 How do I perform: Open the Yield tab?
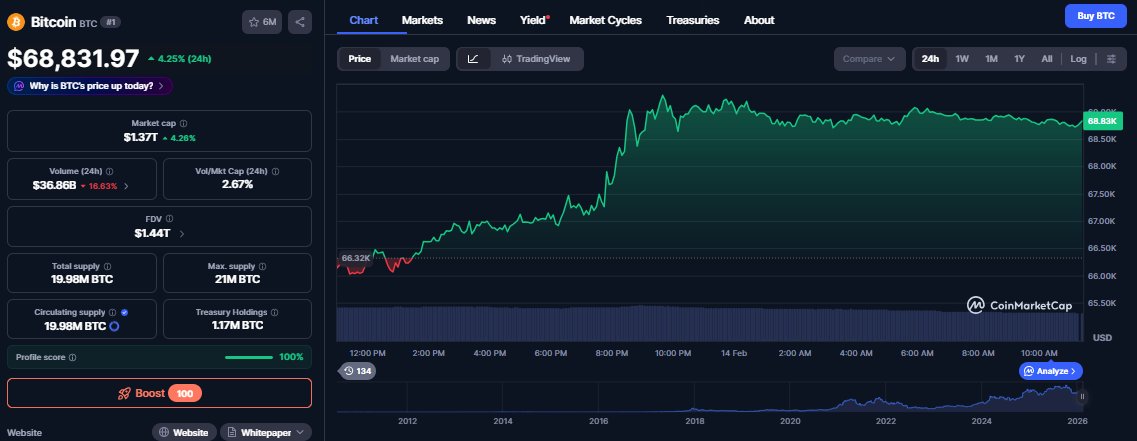point(533,20)
